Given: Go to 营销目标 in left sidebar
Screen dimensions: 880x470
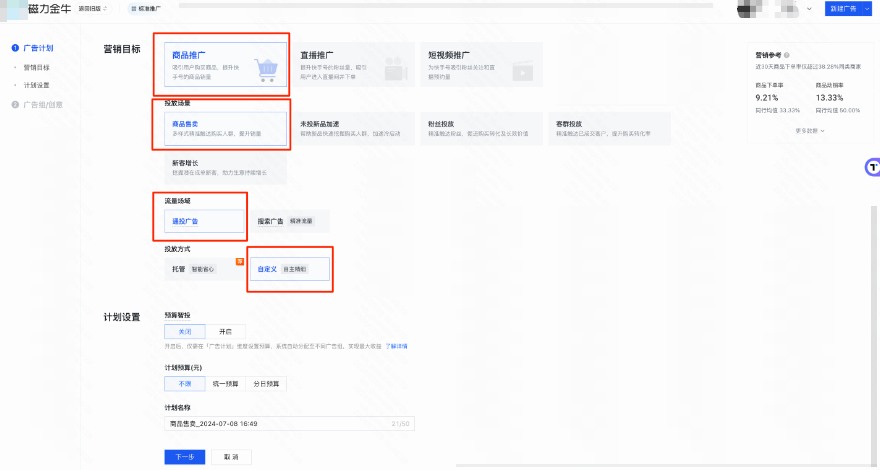Looking at the screenshot, I should (36, 67).
